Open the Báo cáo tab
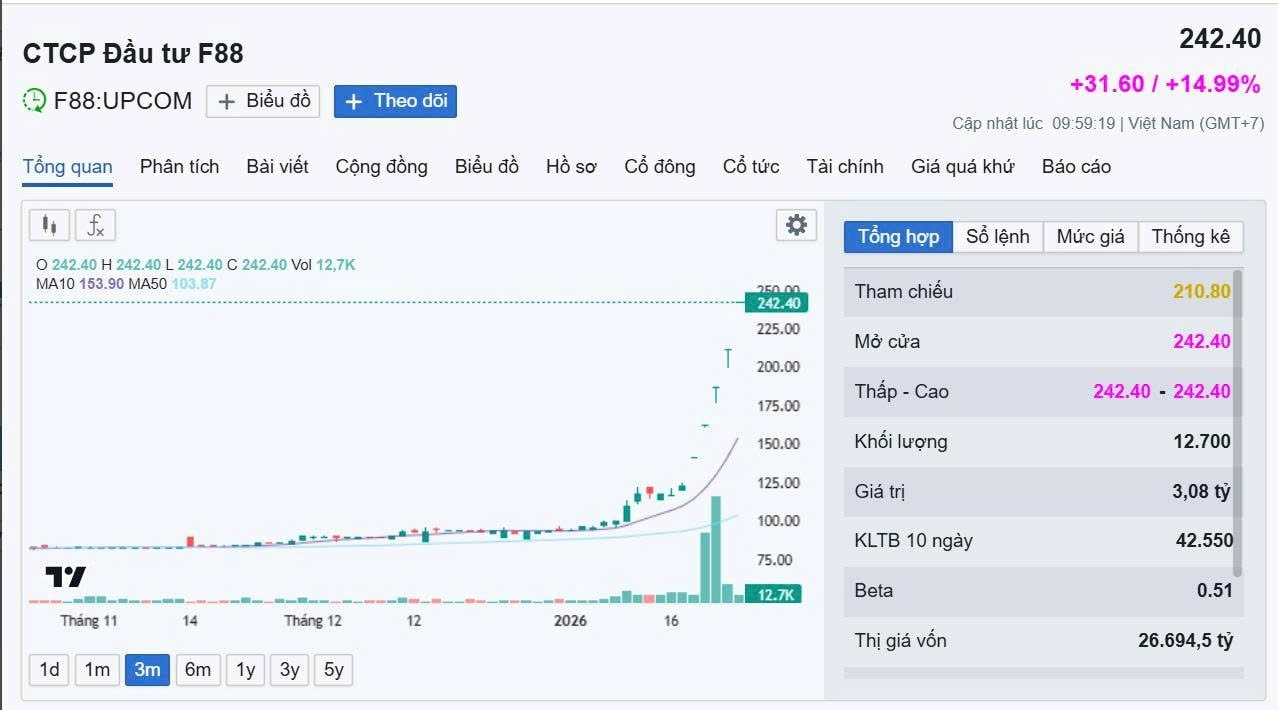This screenshot has width=1278, height=710. (1076, 167)
